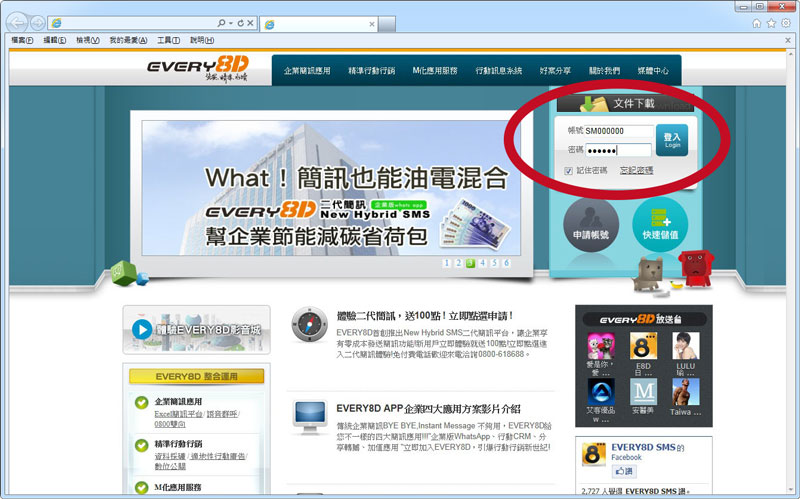Open the 工具(T) menu
The image size is (800, 499).
(x=168, y=40)
